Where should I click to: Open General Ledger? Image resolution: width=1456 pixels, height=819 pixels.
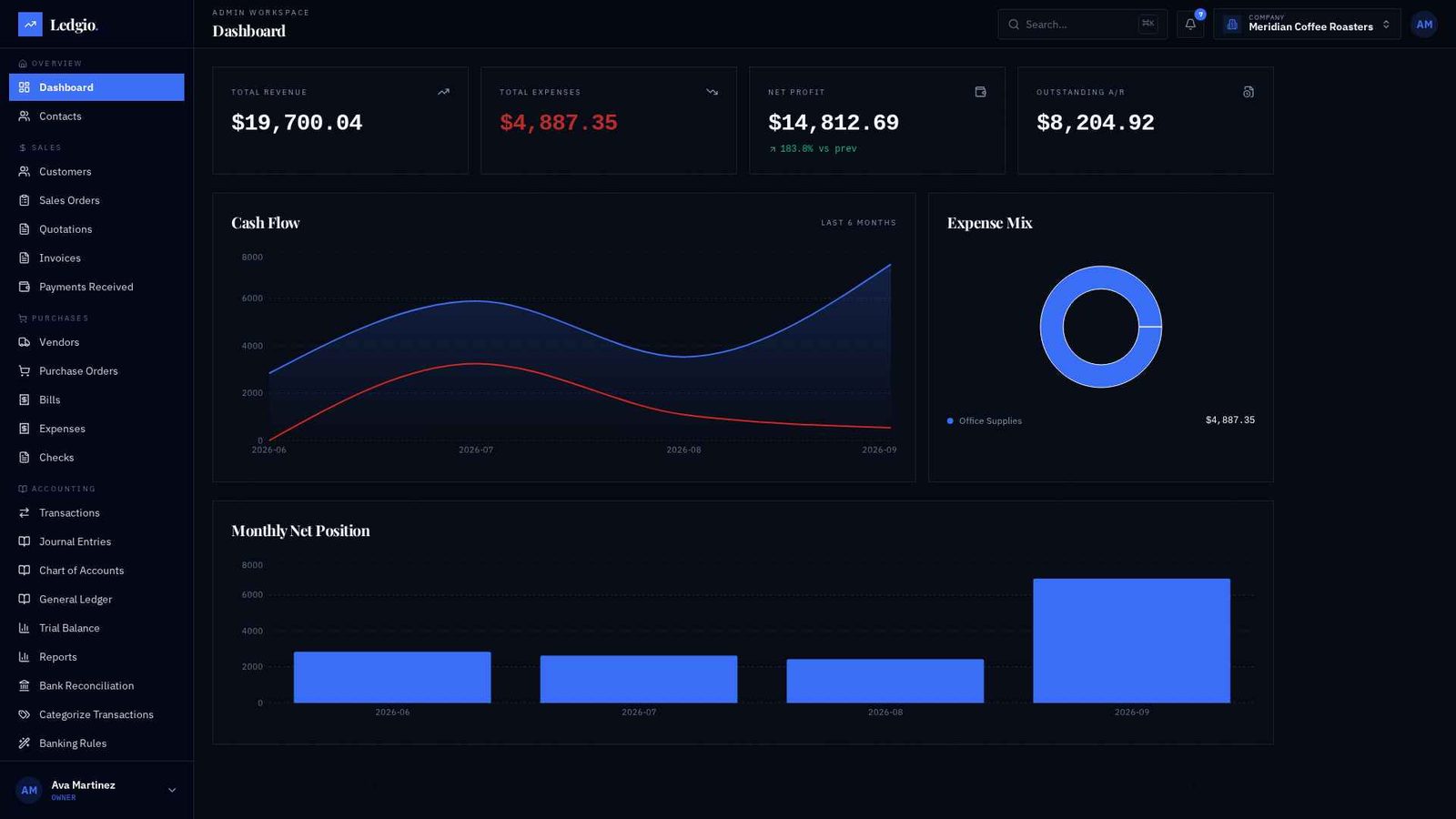pos(96,600)
